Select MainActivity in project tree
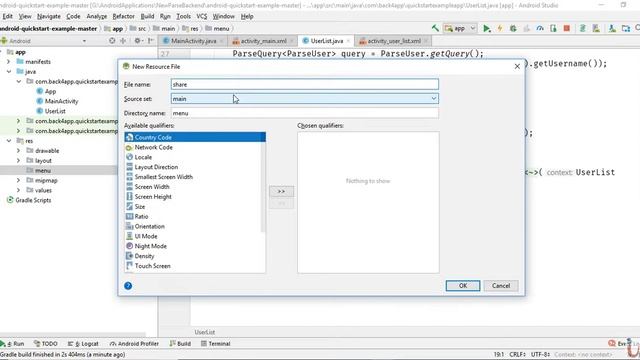This screenshot has width=640, height=360. tap(61, 101)
